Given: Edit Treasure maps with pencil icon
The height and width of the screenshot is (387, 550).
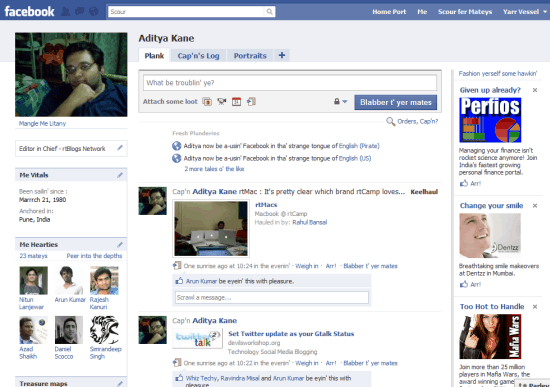Looking at the screenshot, I should coord(120,383).
